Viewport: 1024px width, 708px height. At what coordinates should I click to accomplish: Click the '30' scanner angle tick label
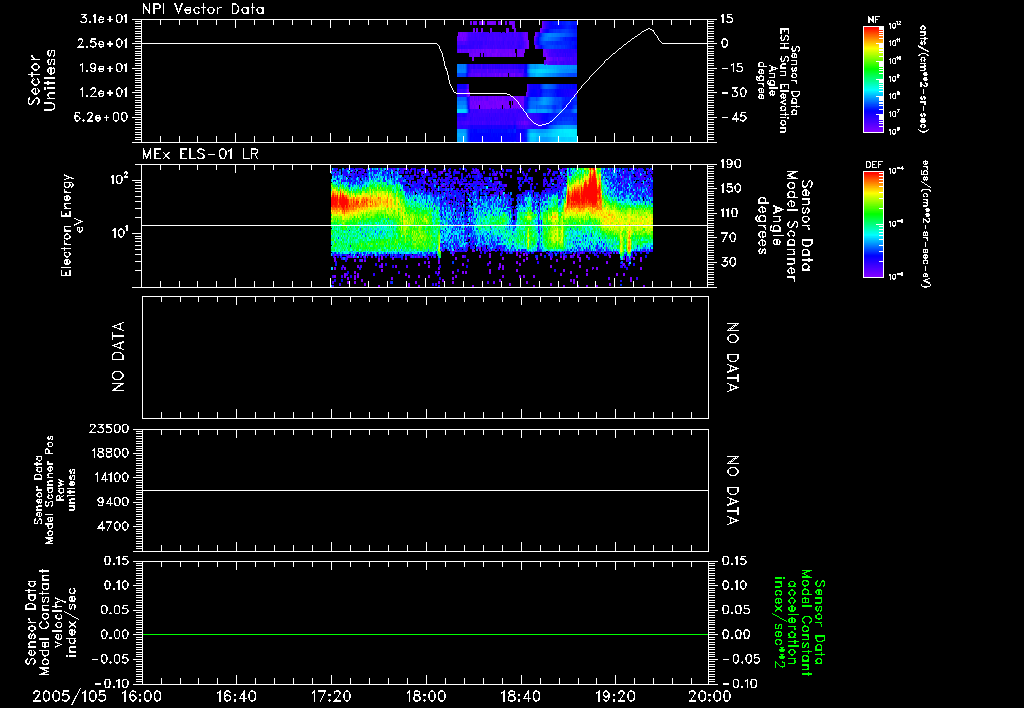pyautogui.click(x=729, y=263)
